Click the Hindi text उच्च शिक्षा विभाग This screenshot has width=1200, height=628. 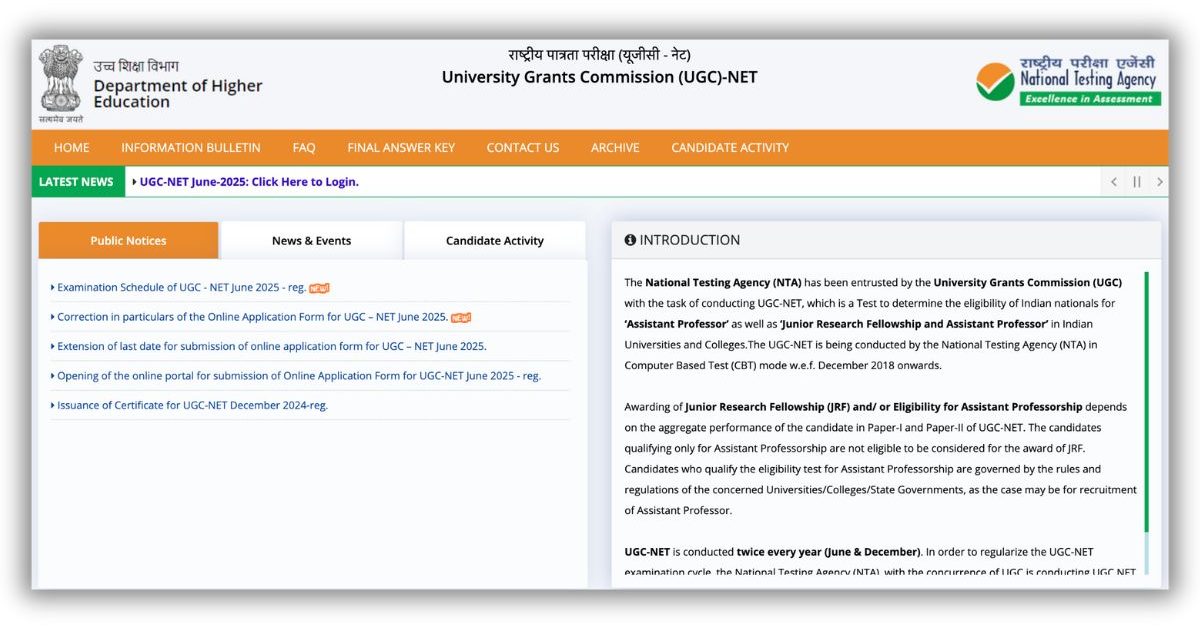pos(136,66)
